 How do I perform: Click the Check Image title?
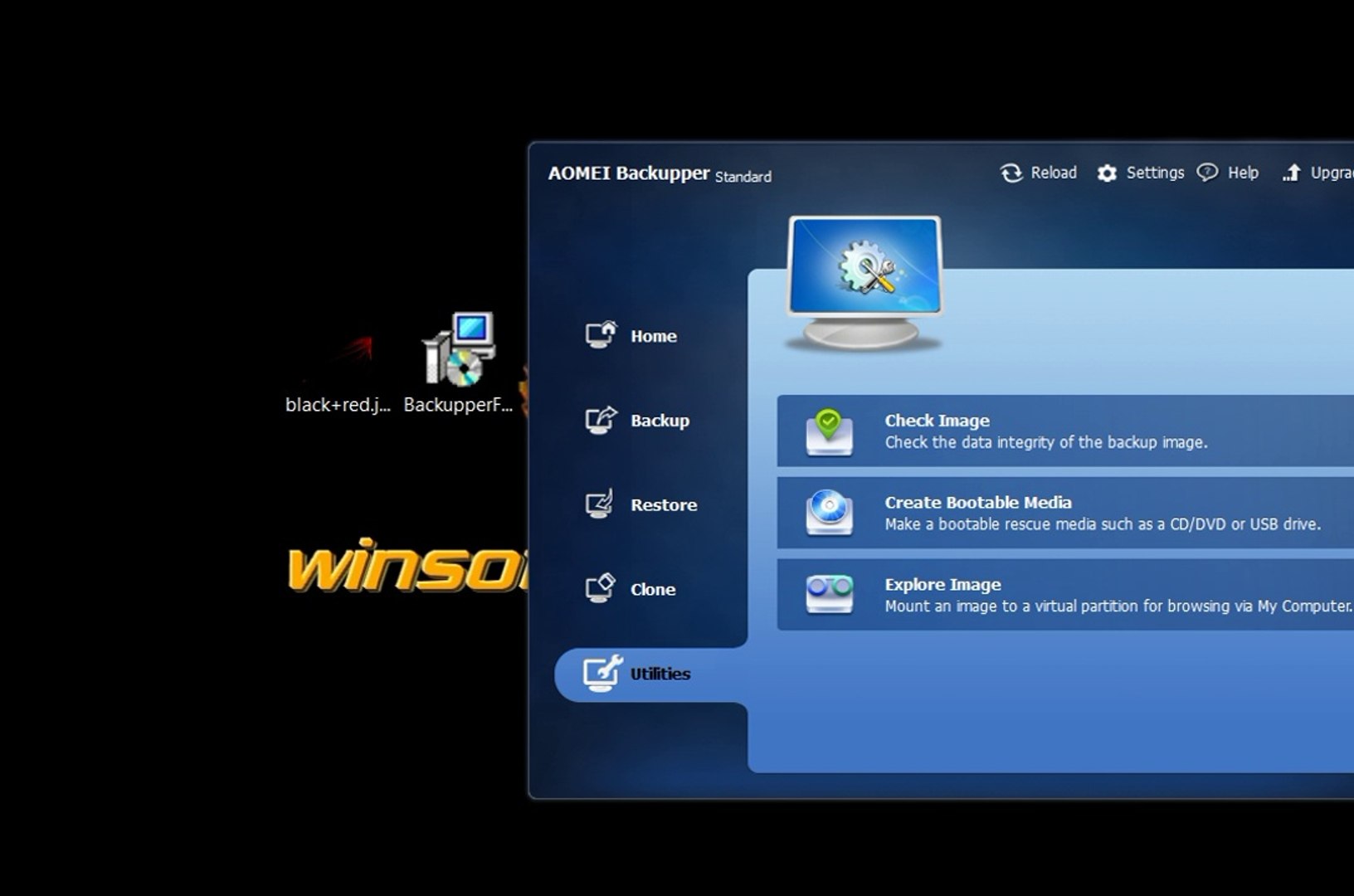coord(937,421)
